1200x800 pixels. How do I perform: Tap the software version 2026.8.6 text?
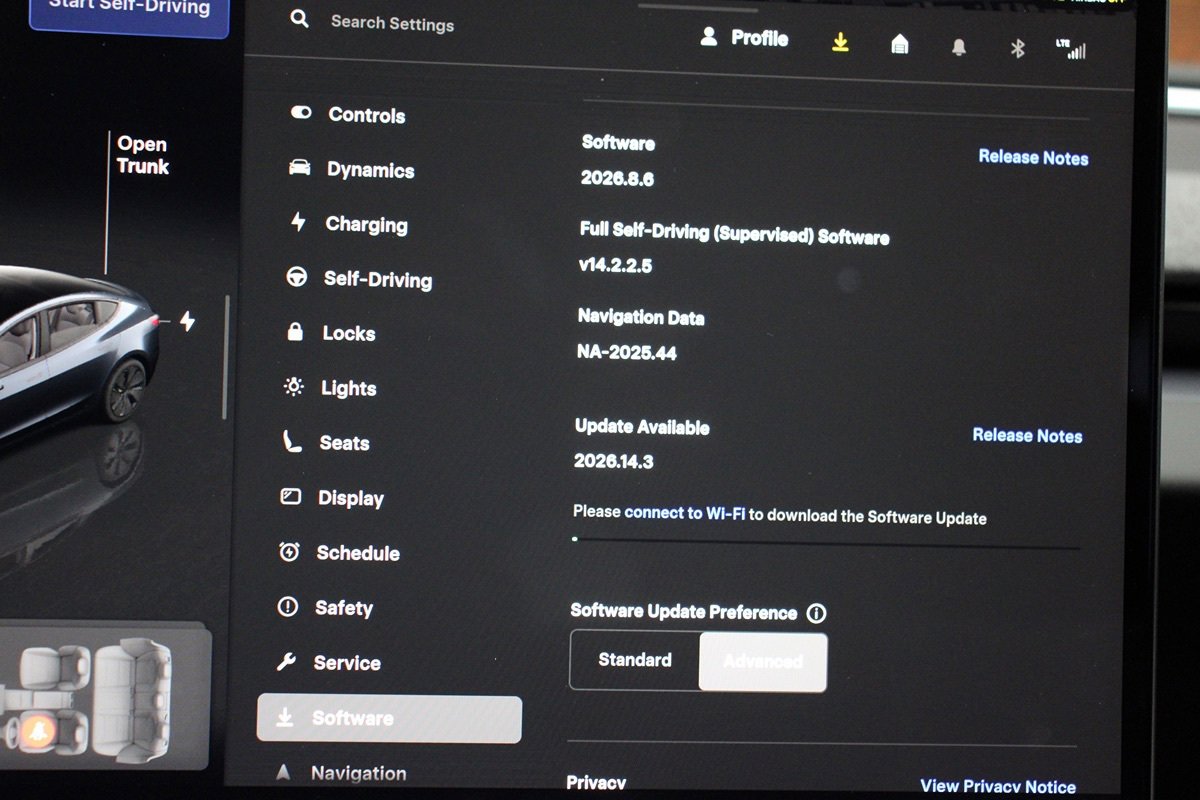tap(617, 180)
